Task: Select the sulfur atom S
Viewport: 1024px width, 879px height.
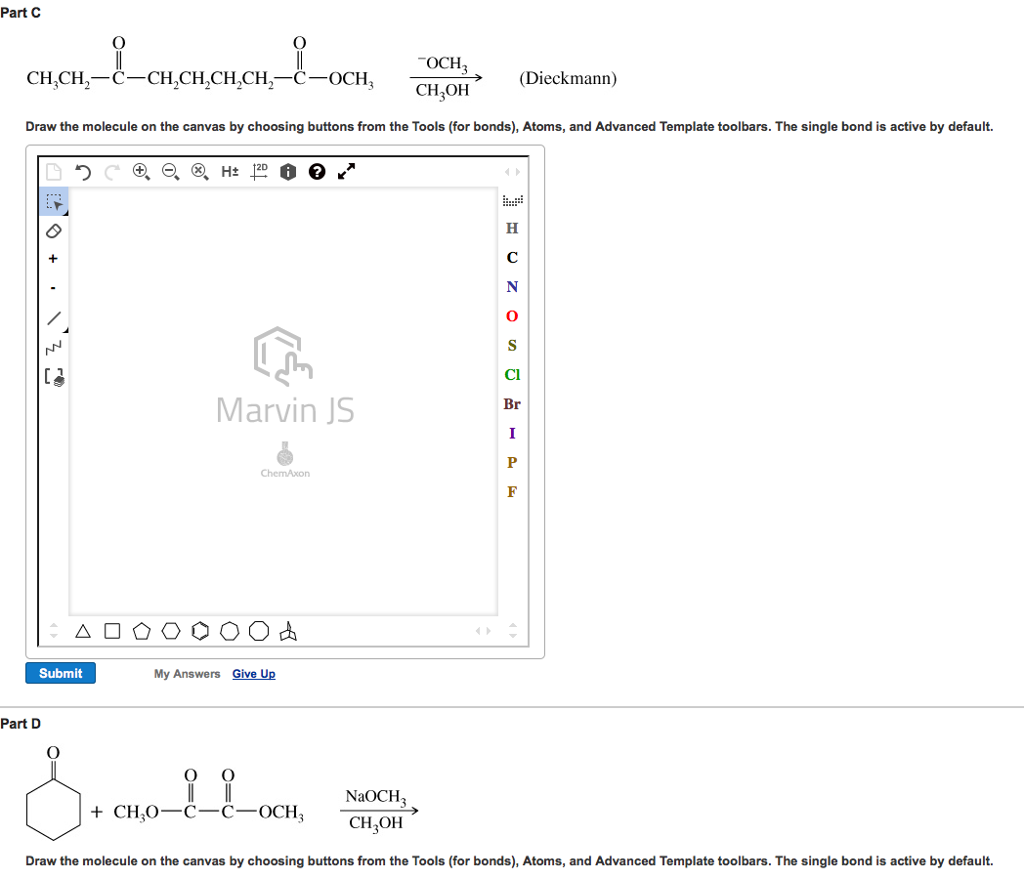Action: pyautogui.click(x=512, y=345)
